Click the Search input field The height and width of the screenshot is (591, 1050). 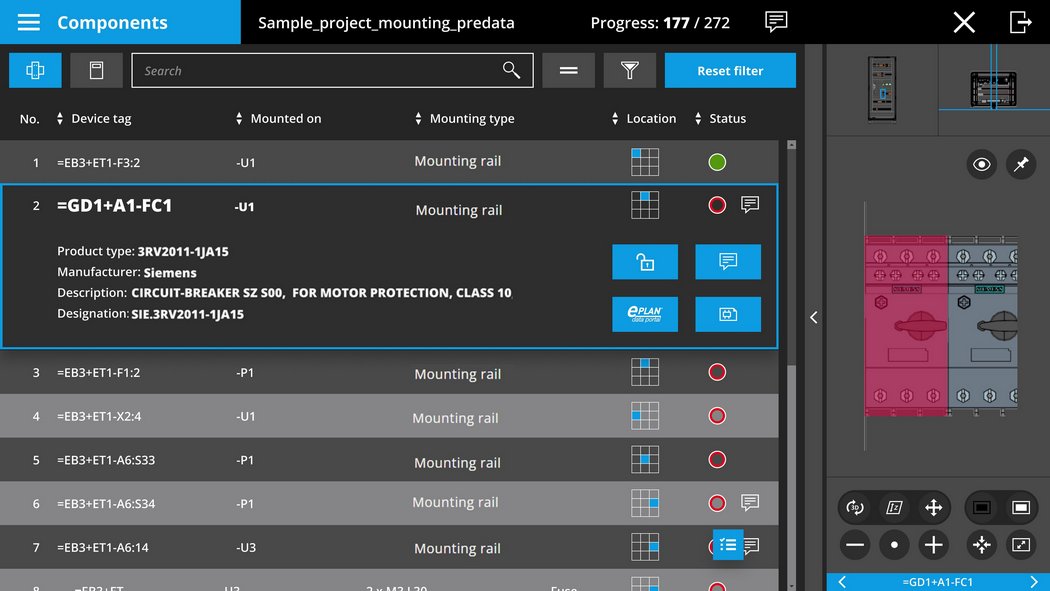pos(332,70)
